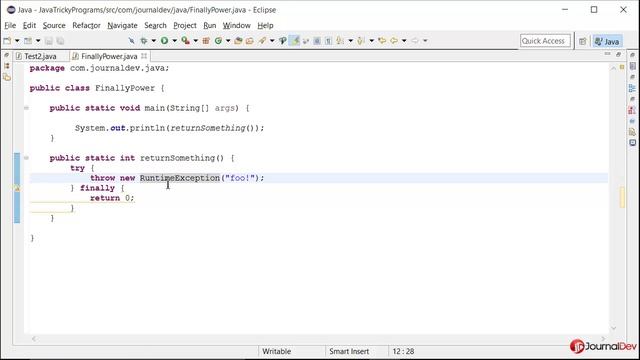The image size is (640, 360).
Task: Click the Open Perspective icon
Action: (x=582, y=41)
